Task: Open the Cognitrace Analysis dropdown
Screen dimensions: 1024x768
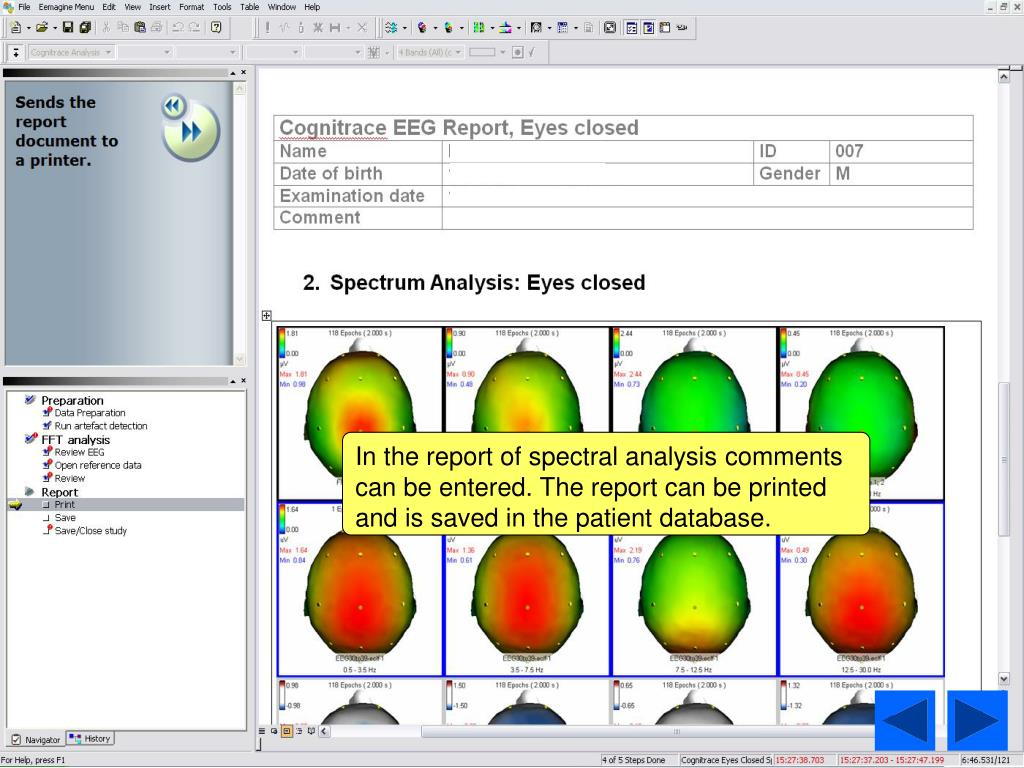Action: coord(108,52)
